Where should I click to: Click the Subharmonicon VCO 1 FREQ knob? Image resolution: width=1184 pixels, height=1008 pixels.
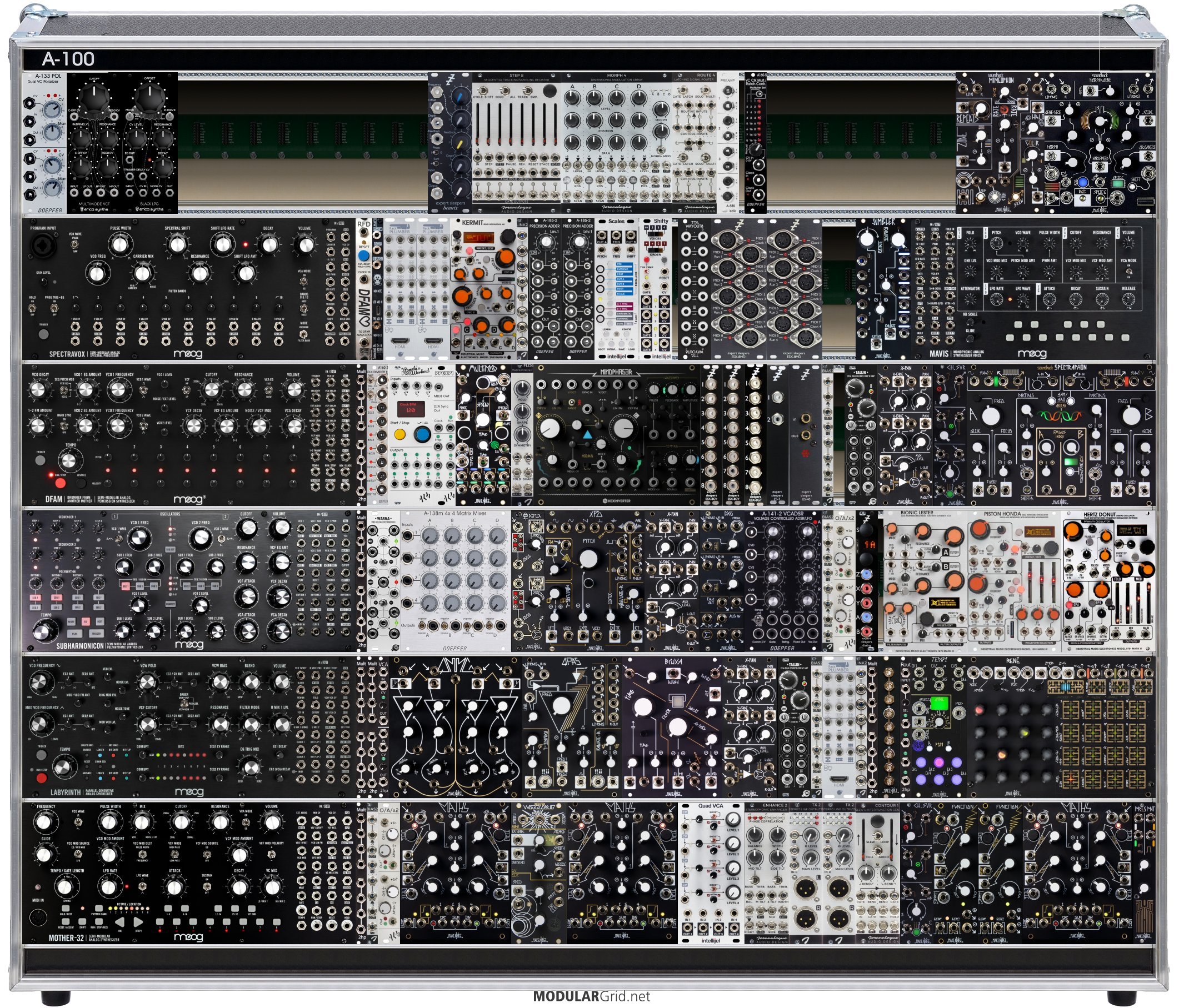(140, 540)
